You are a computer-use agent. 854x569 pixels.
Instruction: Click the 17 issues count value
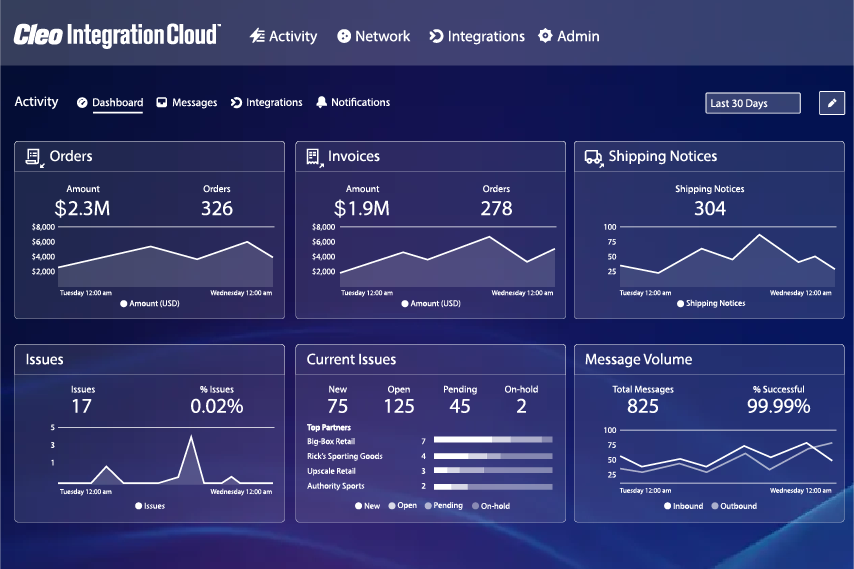[82, 406]
